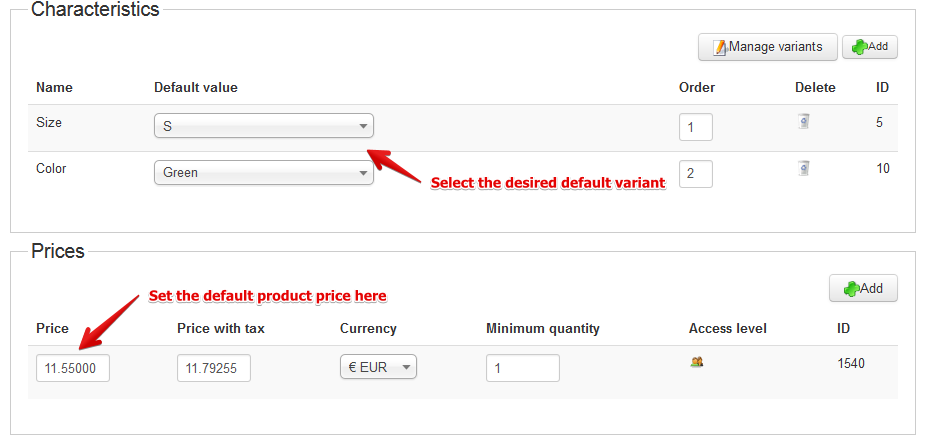Click the Size order field
Image resolution: width=928 pixels, height=438 pixels.
point(695,127)
